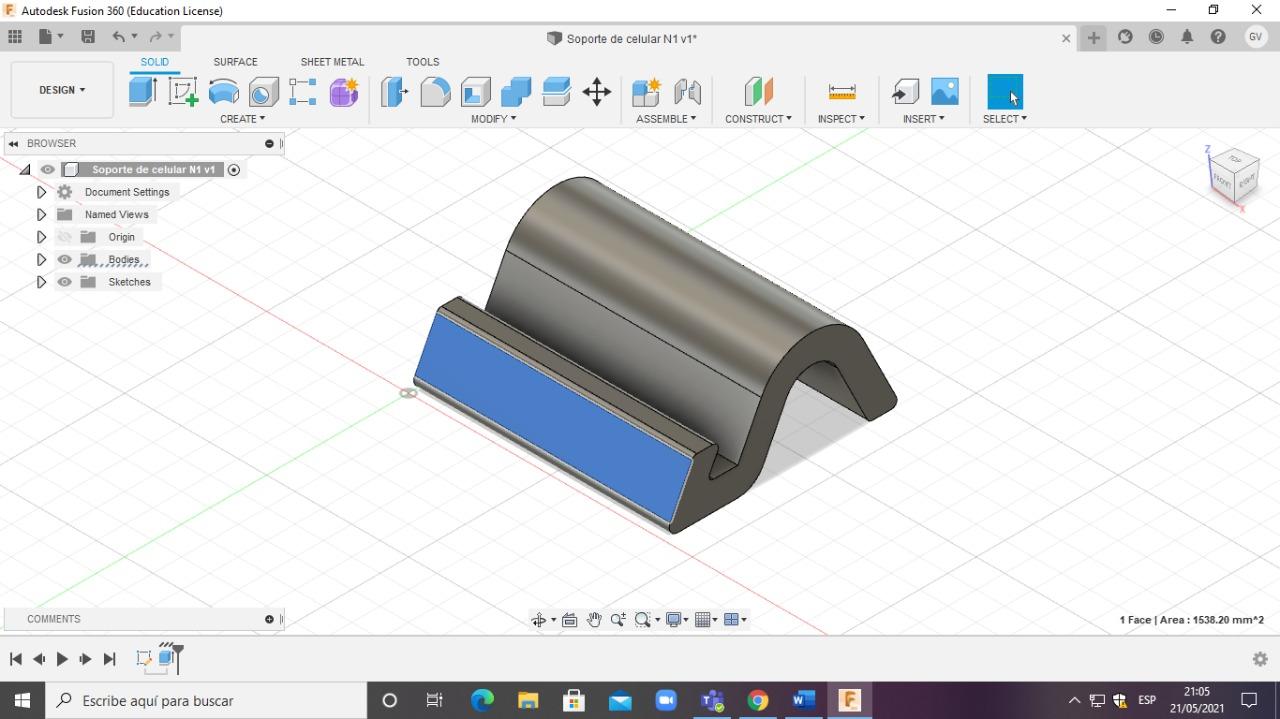Go to end of timeline
Image resolution: width=1280 pixels, height=719 pixels.
[110, 659]
